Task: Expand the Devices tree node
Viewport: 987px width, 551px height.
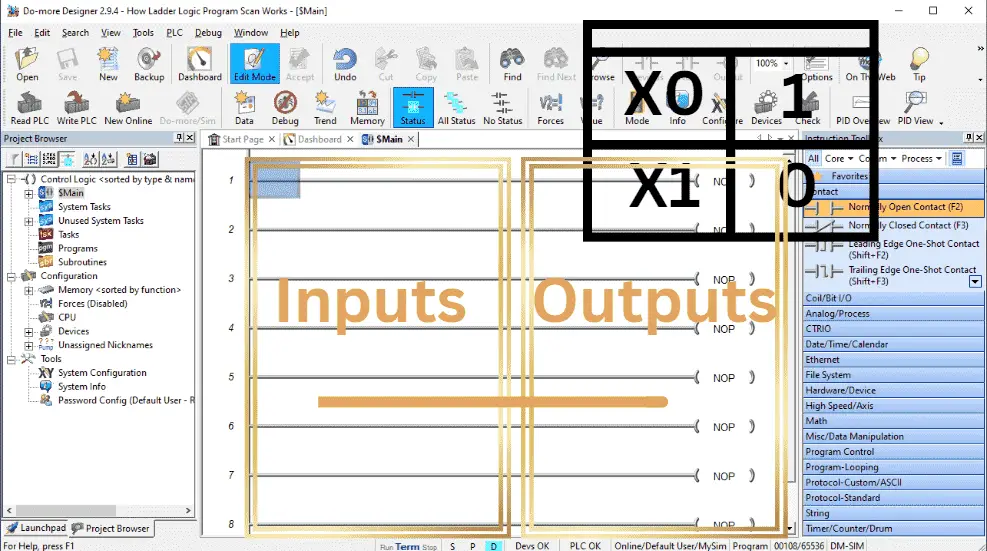Action: pos(29,332)
